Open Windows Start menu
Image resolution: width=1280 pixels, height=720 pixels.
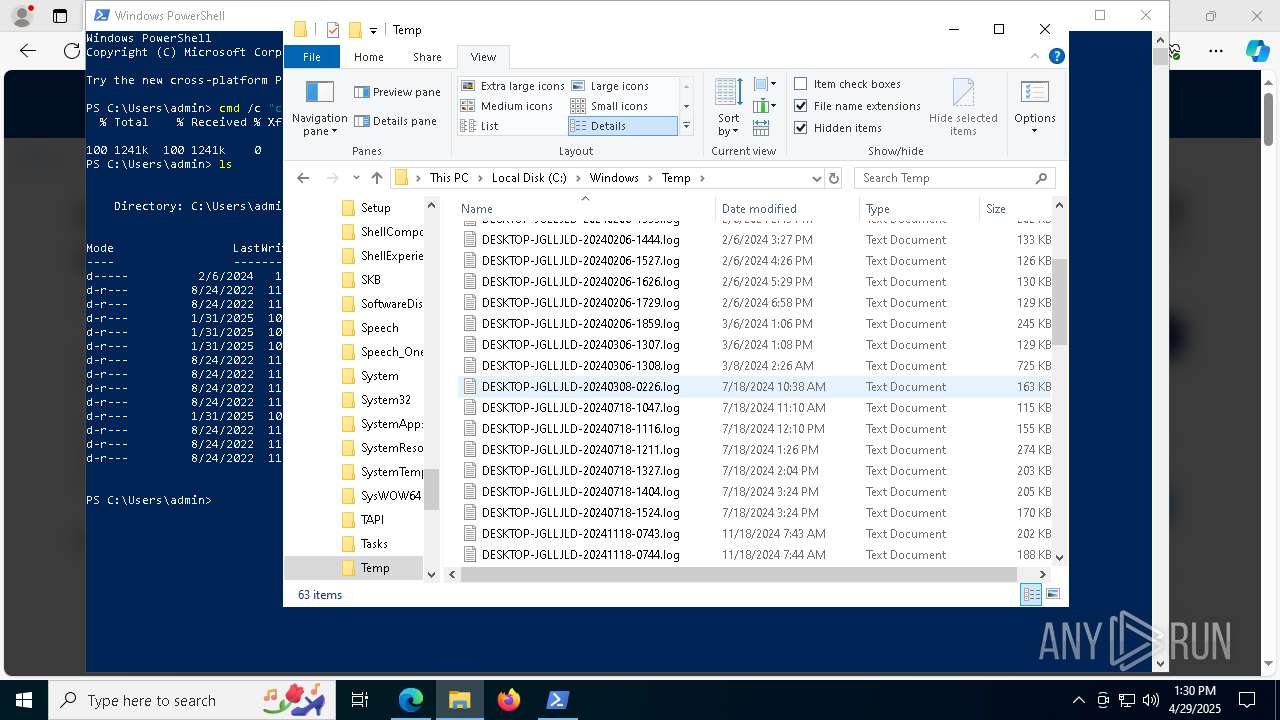tap(24, 700)
